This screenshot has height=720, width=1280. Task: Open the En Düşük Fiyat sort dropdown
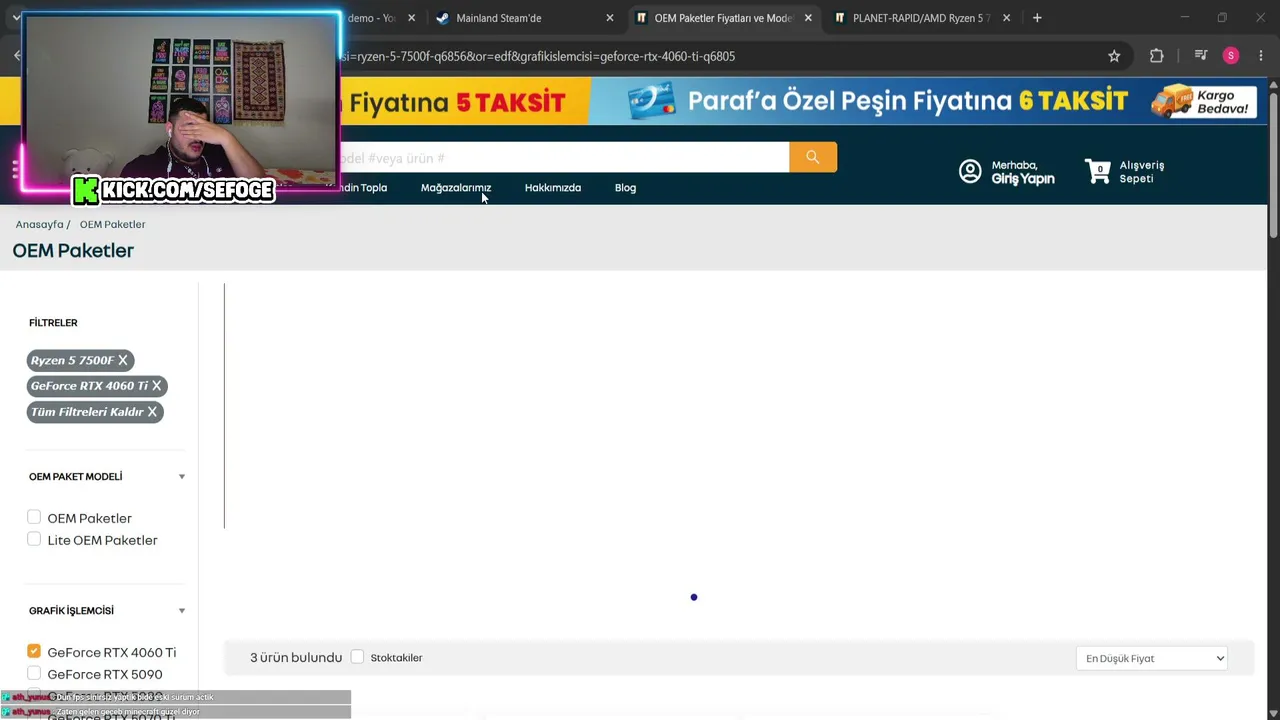pyautogui.click(x=1152, y=658)
